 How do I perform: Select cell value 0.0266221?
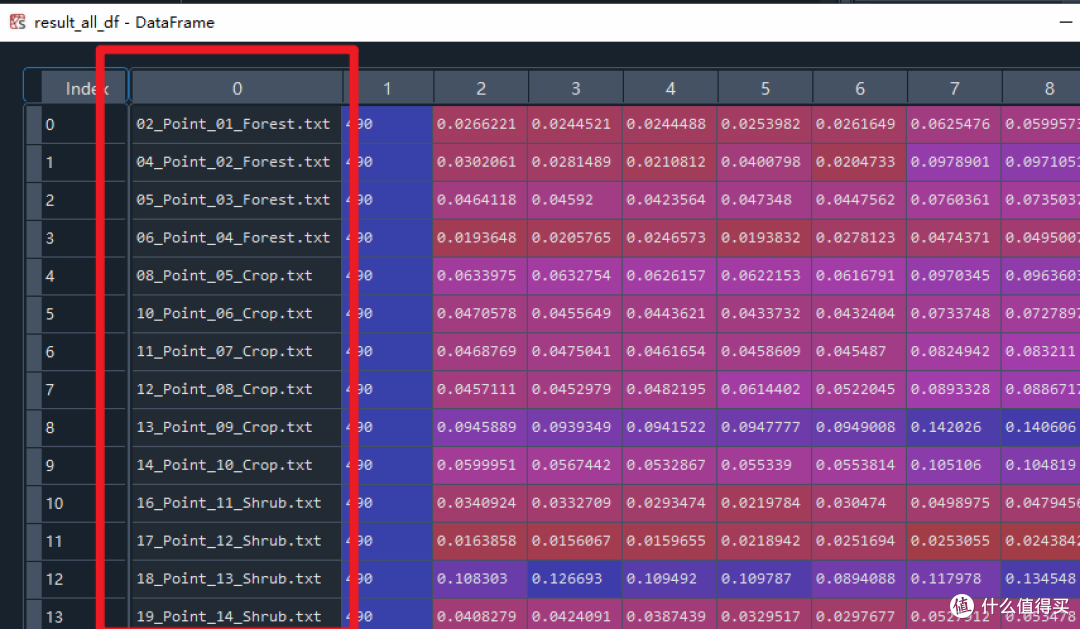click(x=481, y=125)
